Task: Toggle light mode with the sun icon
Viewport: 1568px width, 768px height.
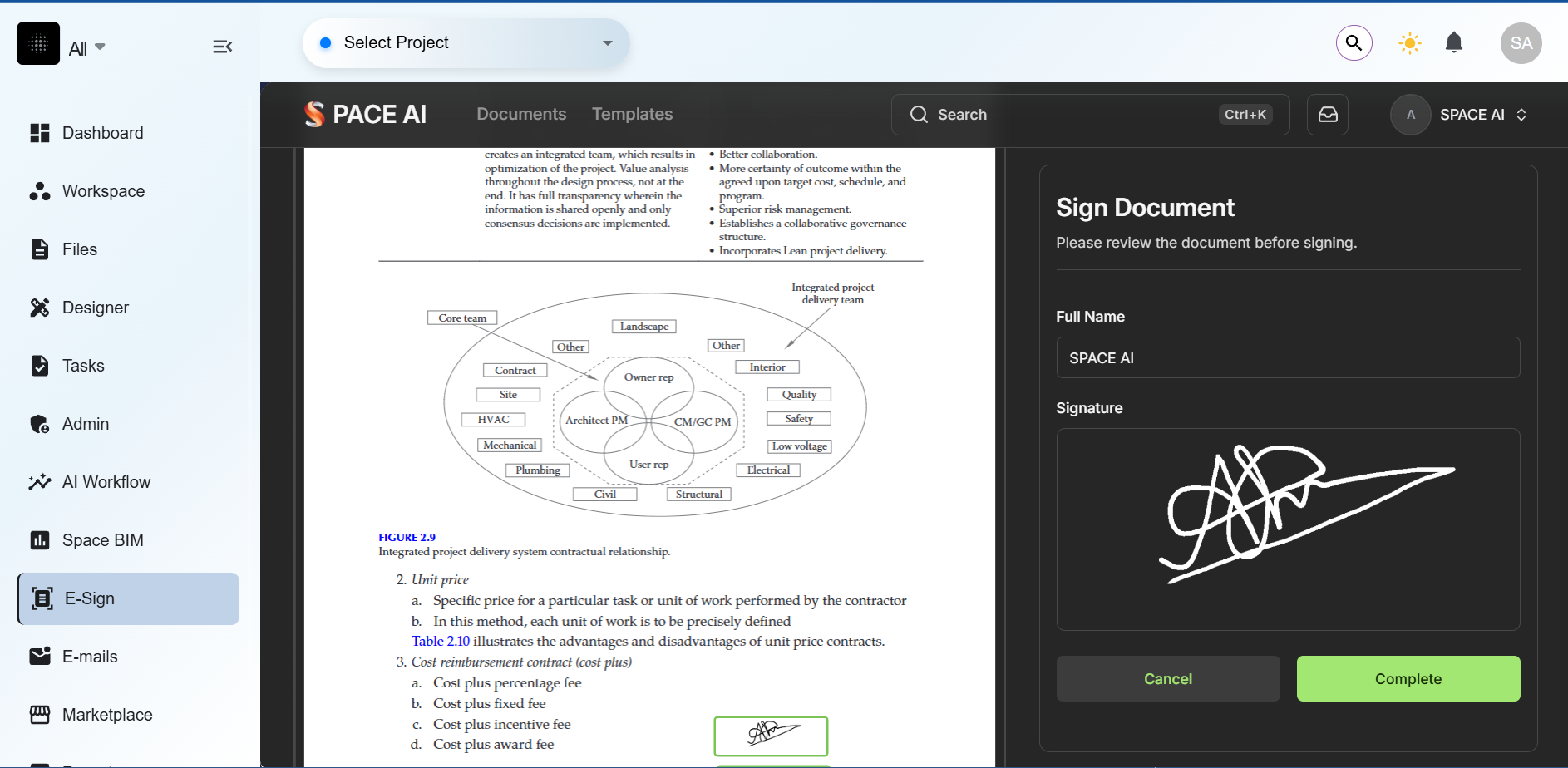Action: [x=1409, y=42]
